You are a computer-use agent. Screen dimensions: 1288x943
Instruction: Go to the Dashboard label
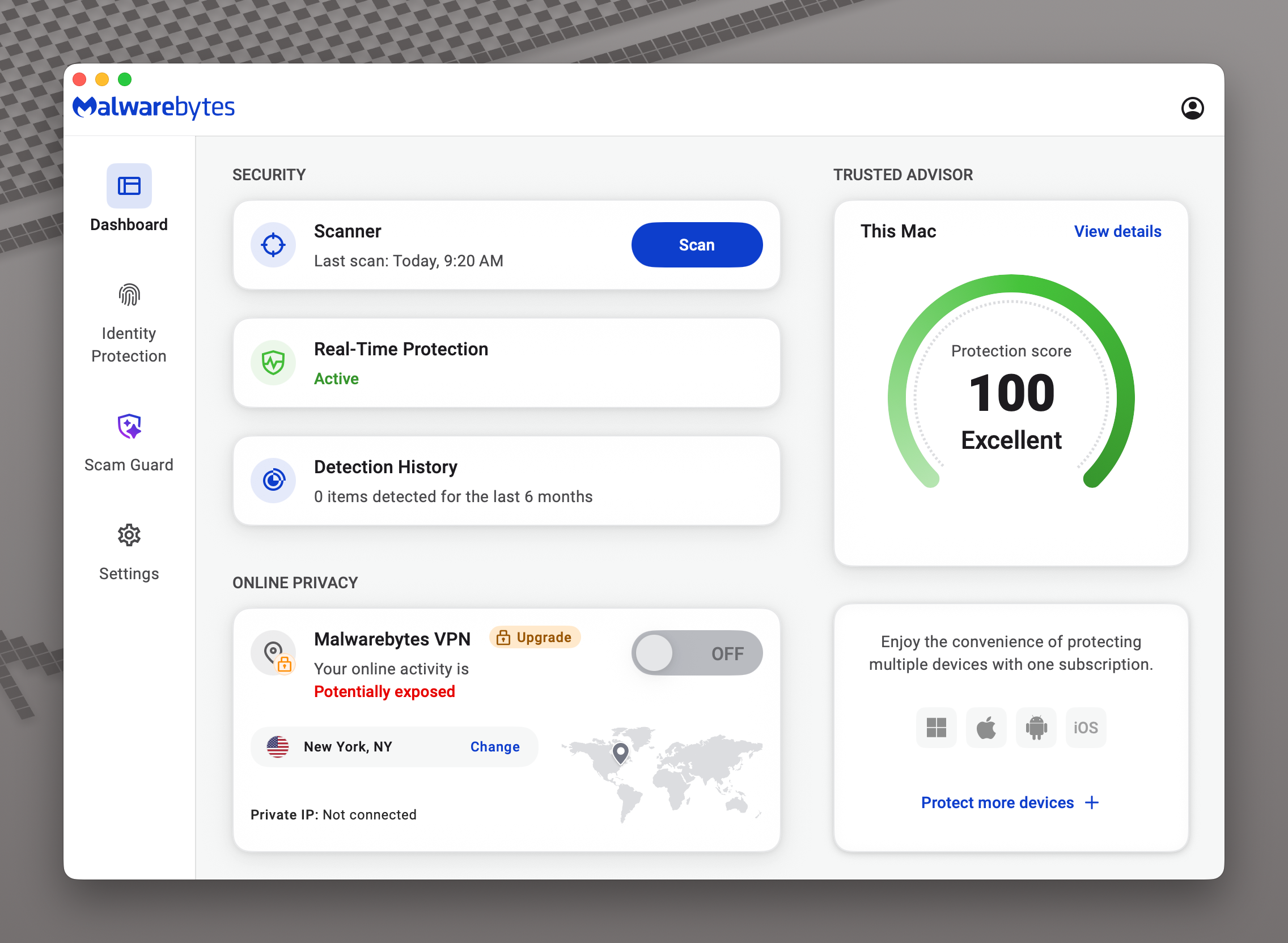tap(129, 224)
